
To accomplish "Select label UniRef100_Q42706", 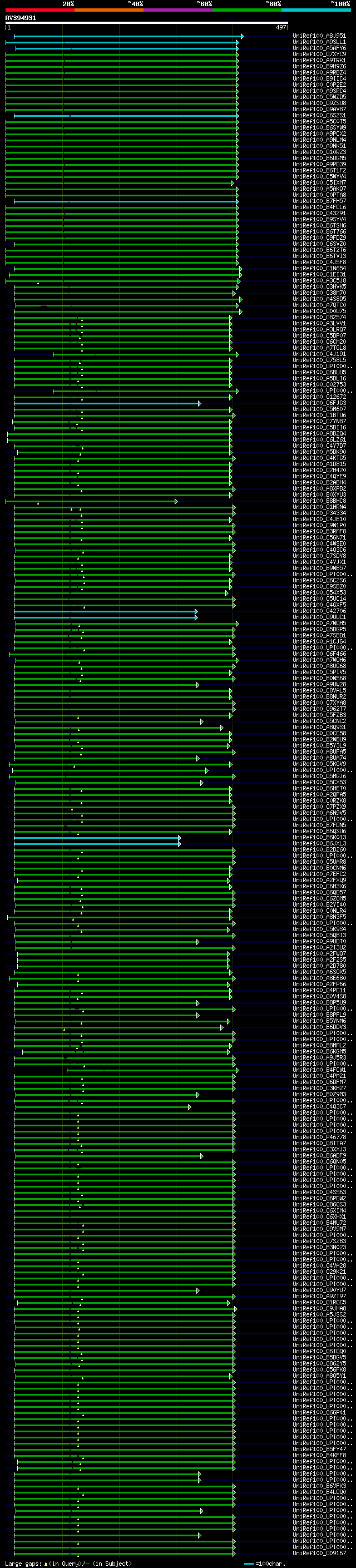I will click(319, 611).
